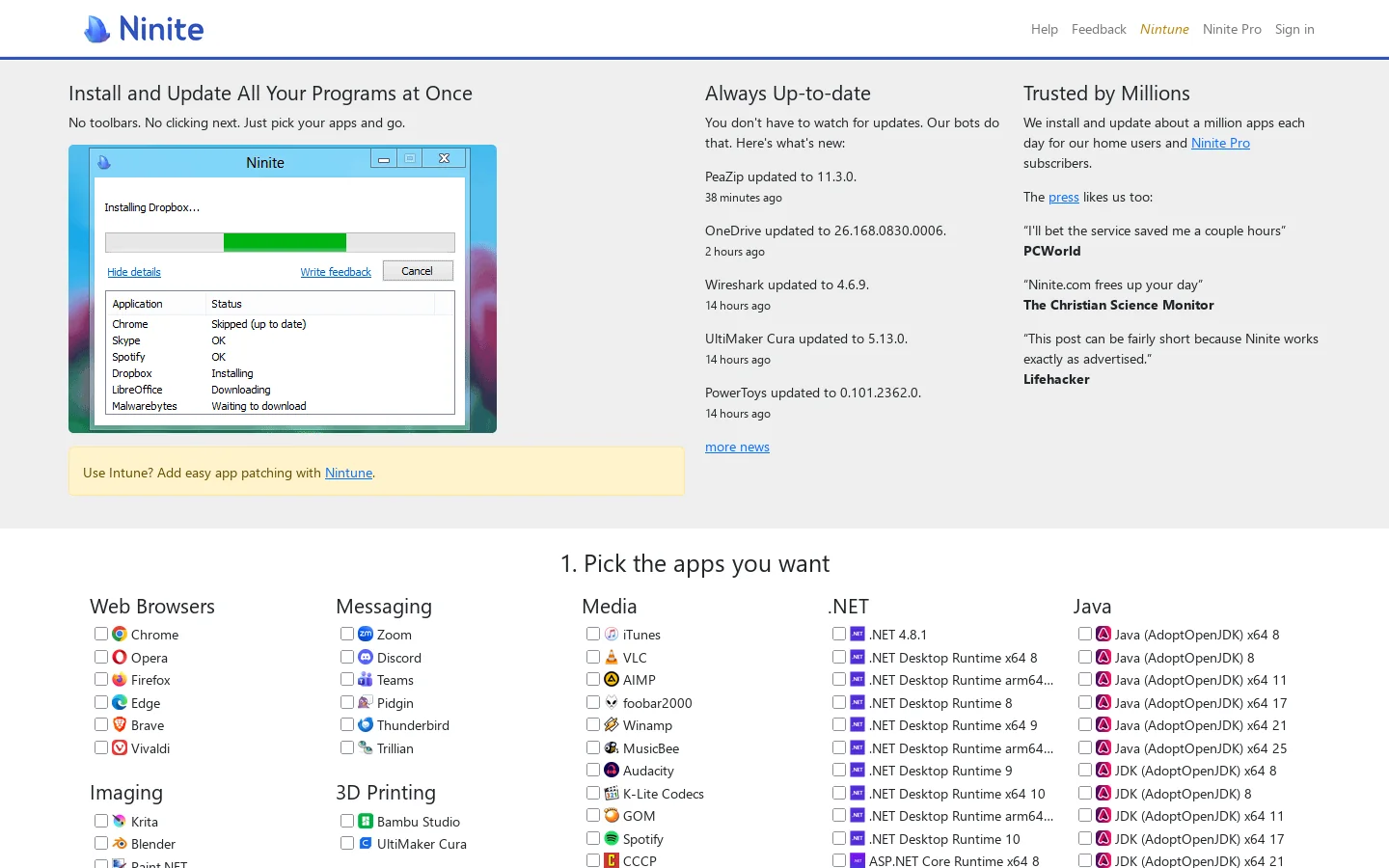Check the foobar2000 checkbox
The width and height of the screenshot is (1389, 868).
[x=593, y=702]
